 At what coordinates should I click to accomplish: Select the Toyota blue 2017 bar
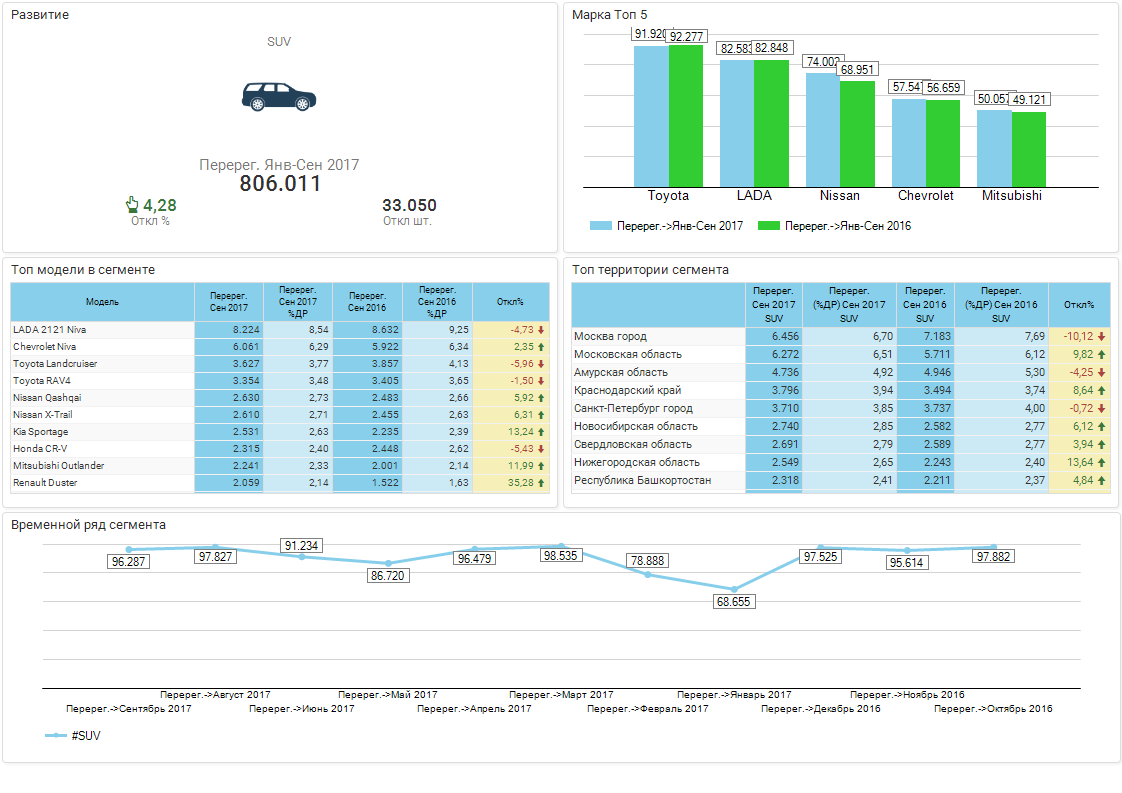[651, 117]
